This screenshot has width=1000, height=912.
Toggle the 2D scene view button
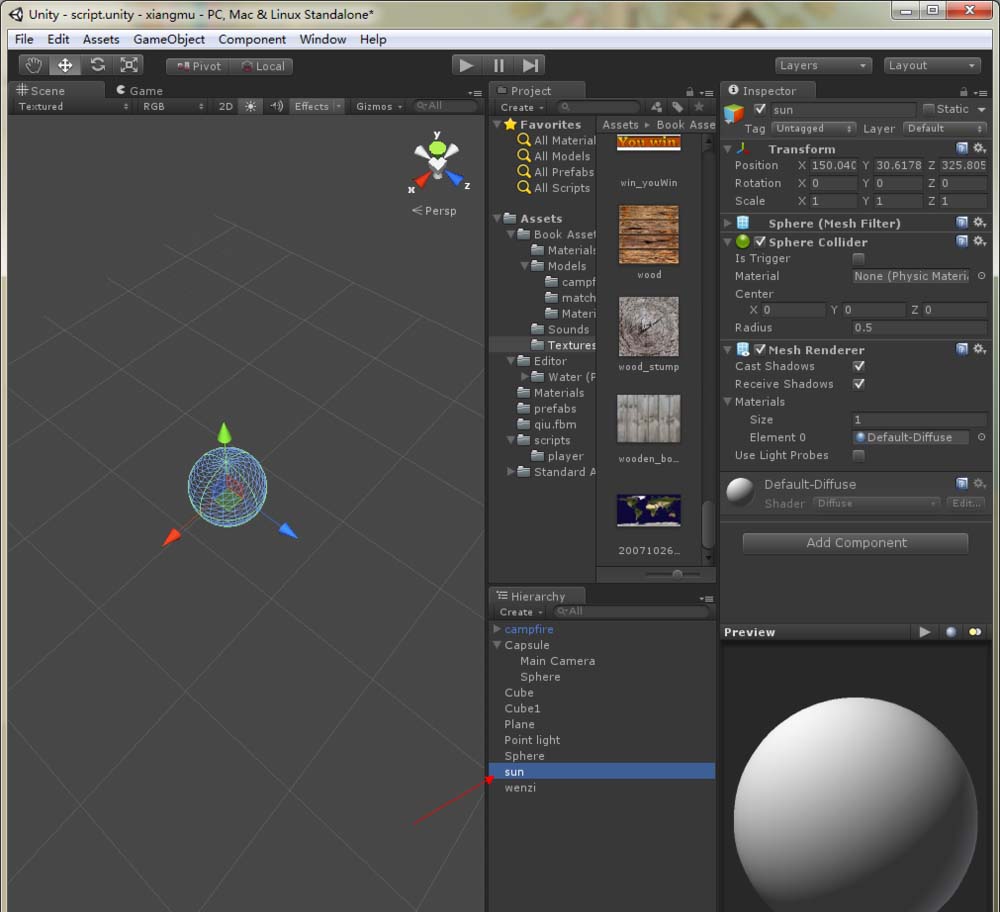pos(226,107)
